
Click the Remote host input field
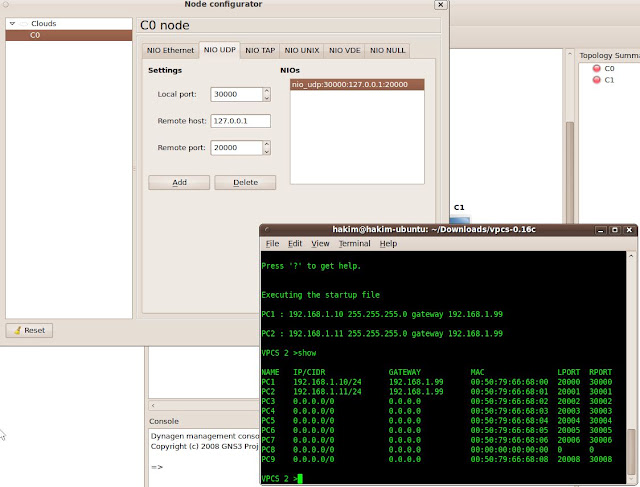(240, 121)
